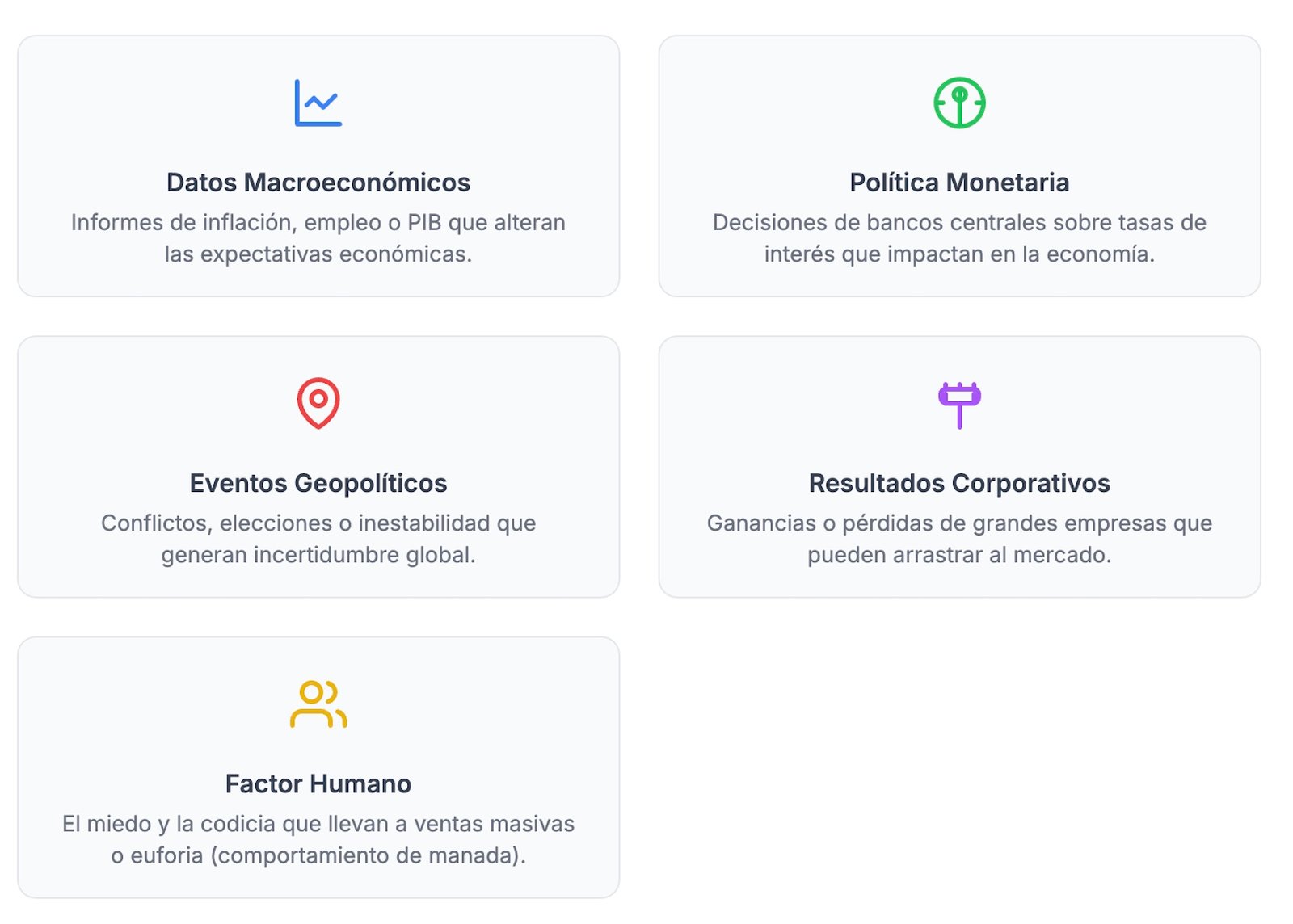Open the Eventos Geopolíticos title
Screen dimensions: 1293x924
(318, 483)
